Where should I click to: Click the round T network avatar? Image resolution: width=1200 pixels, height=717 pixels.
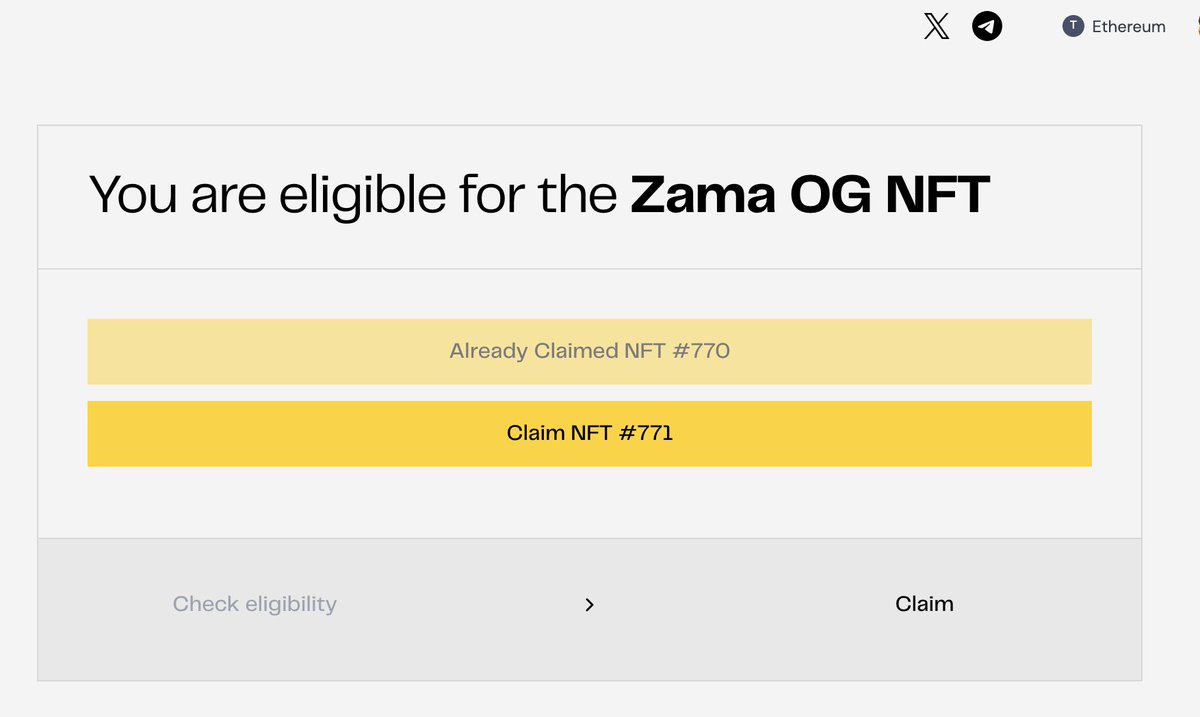pyautogui.click(x=1073, y=27)
